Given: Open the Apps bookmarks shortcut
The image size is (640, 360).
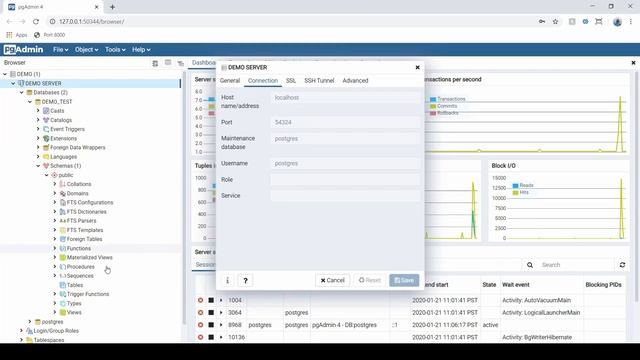Looking at the screenshot, I should point(17,35).
